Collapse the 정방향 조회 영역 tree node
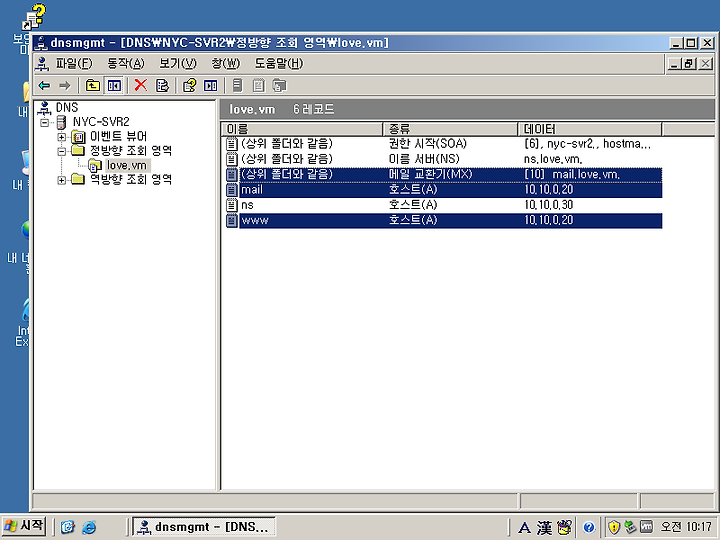 (61, 151)
